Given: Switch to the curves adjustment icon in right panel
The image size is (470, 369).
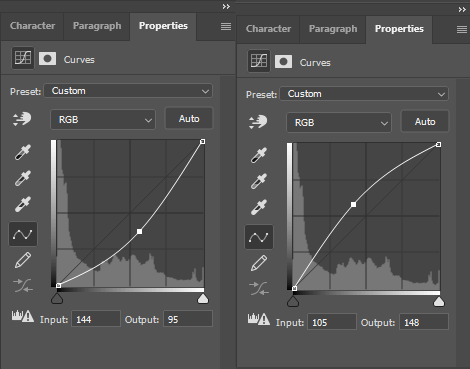Looking at the screenshot, I should pos(259,61).
